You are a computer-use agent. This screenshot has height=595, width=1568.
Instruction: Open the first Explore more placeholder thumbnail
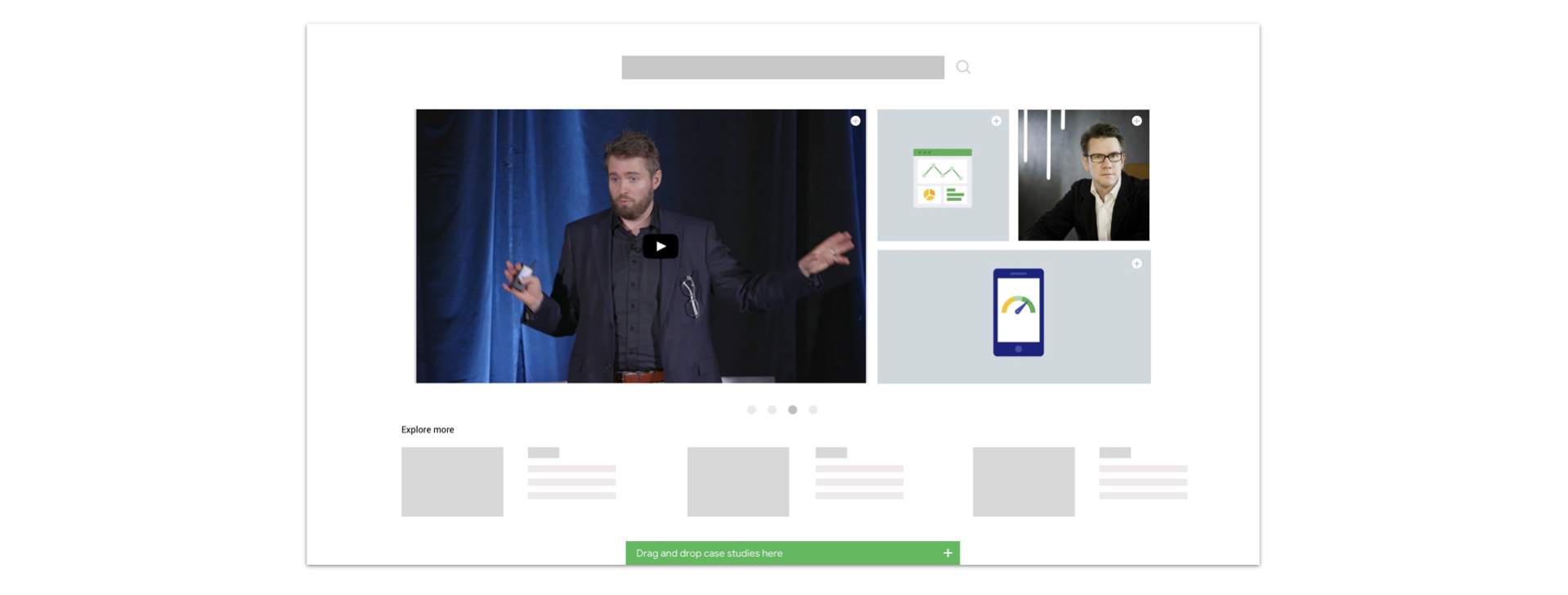click(x=452, y=481)
